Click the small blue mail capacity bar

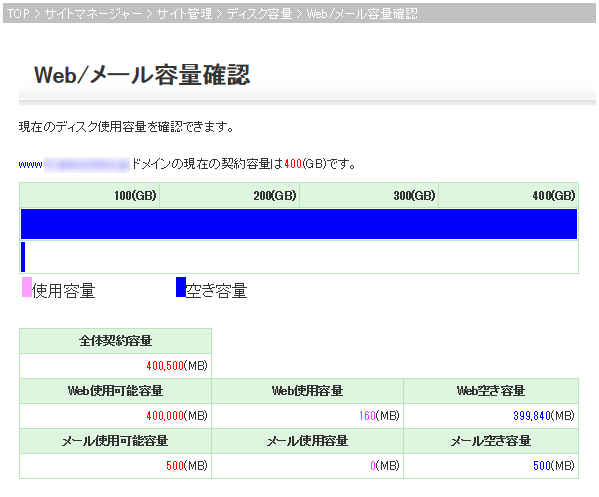coord(23,257)
